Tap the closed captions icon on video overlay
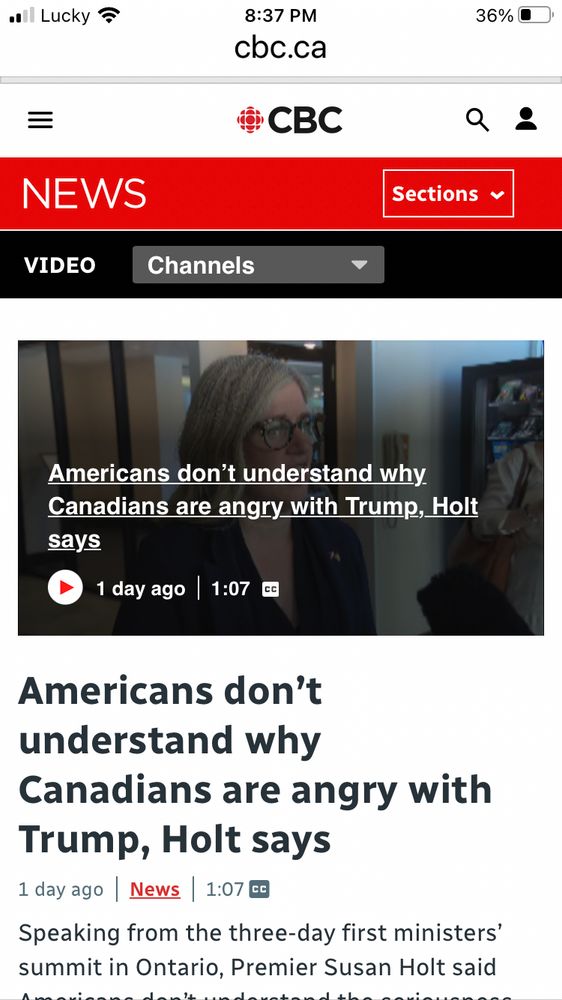 tap(270, 589)
